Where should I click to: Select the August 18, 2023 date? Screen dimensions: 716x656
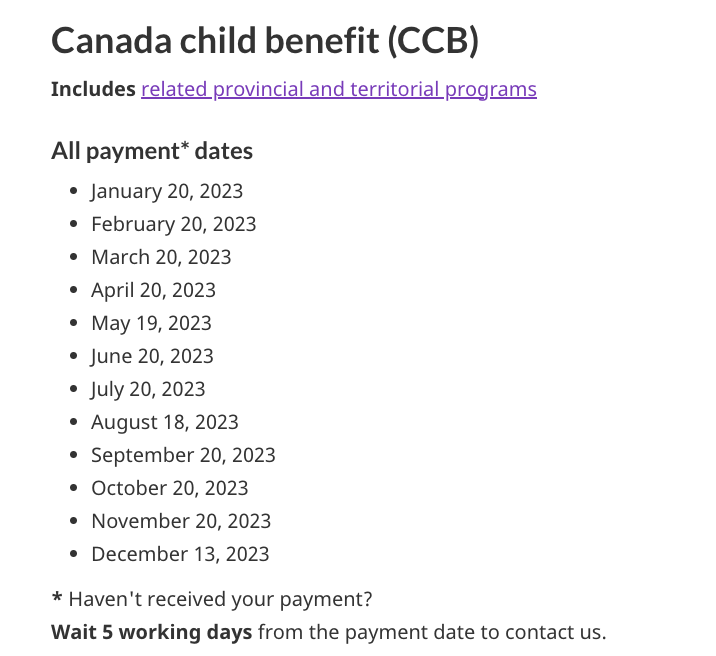click(164, 422)
